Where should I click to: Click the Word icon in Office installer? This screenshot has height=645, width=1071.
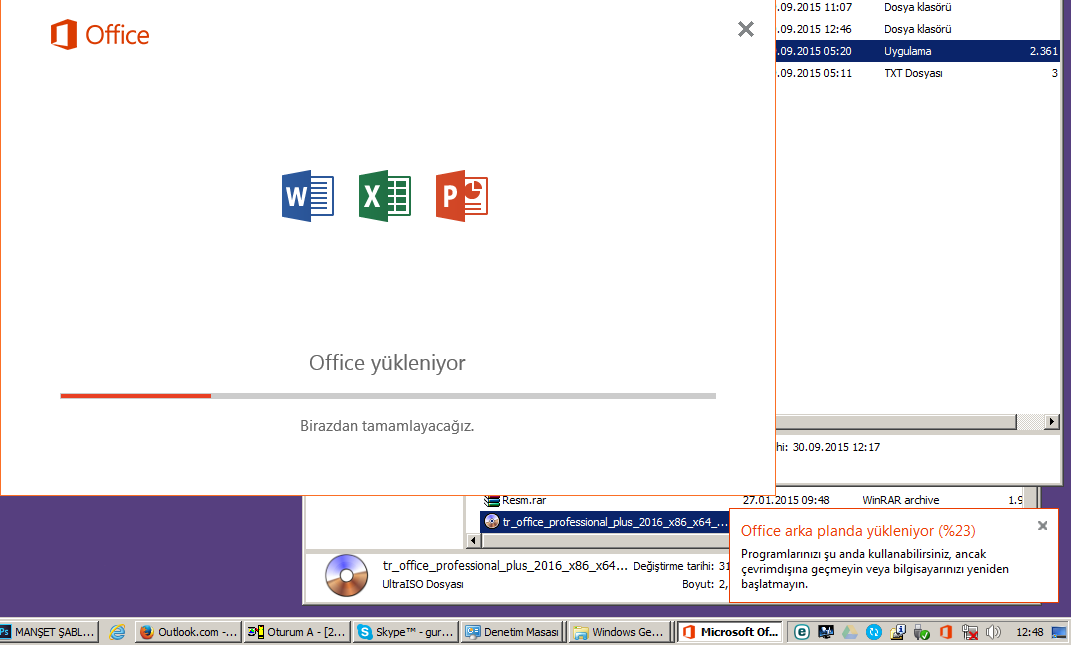(x=308, y=195)
